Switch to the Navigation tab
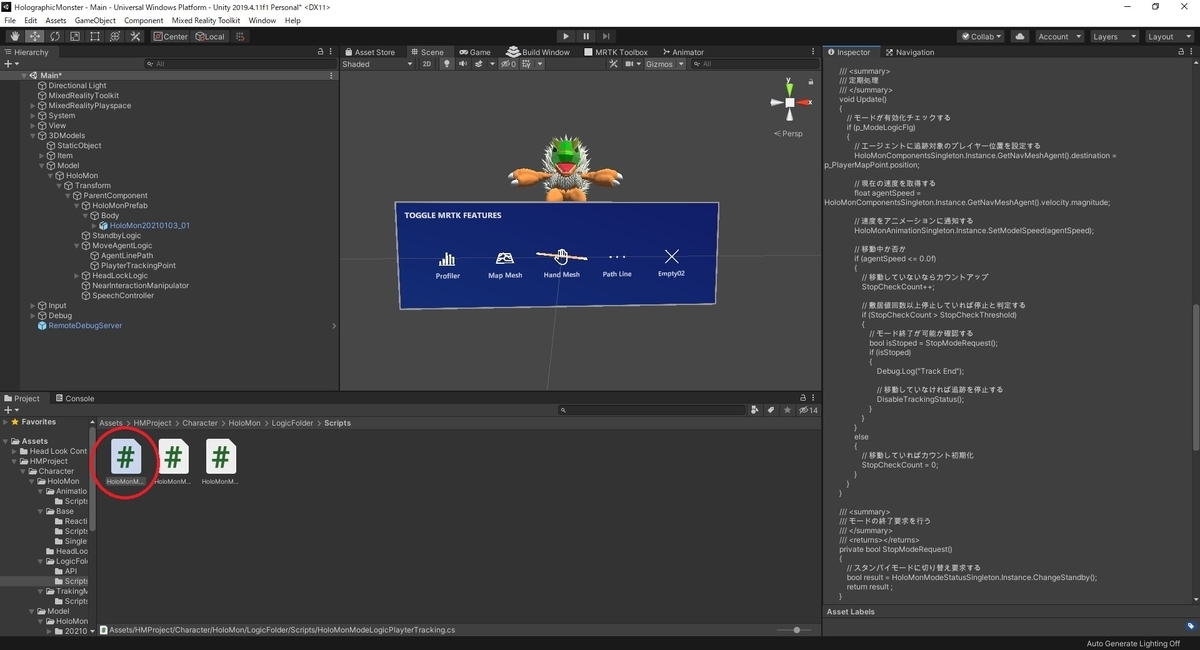Screen dimensions: 1200x650 pos(910,52)
